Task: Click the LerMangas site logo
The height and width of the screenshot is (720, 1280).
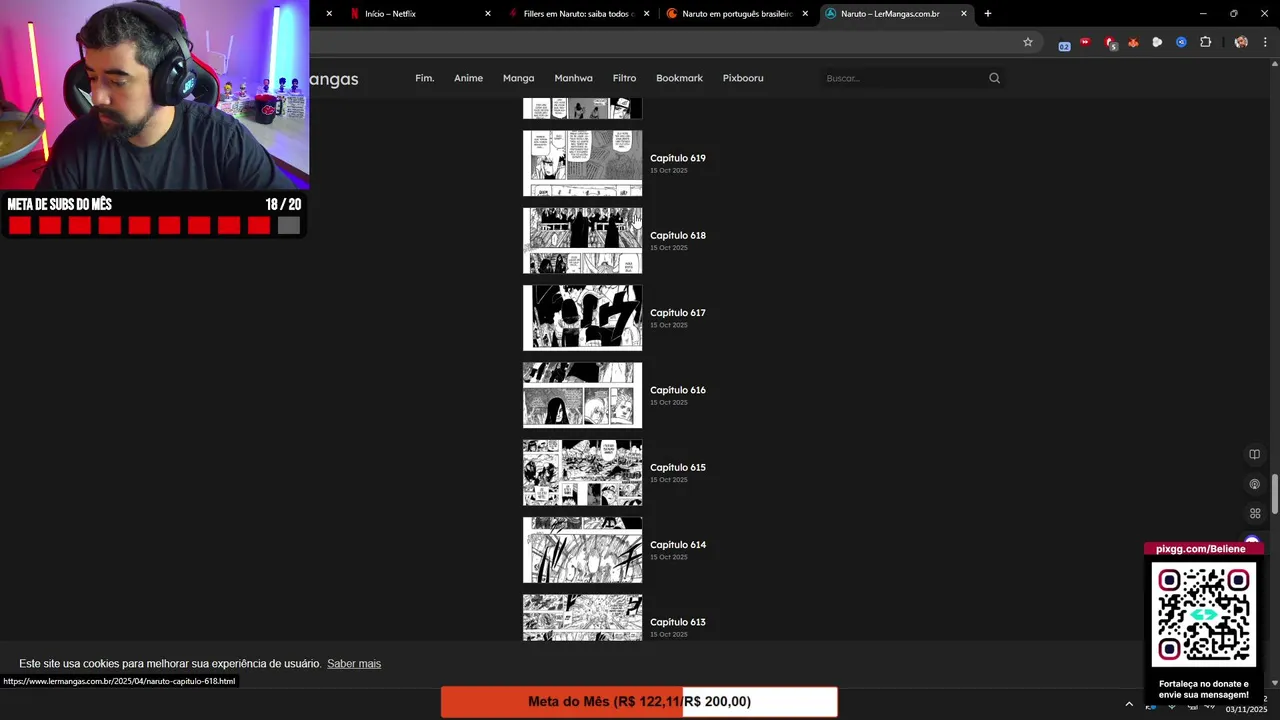Action: (x=333, y=79)
